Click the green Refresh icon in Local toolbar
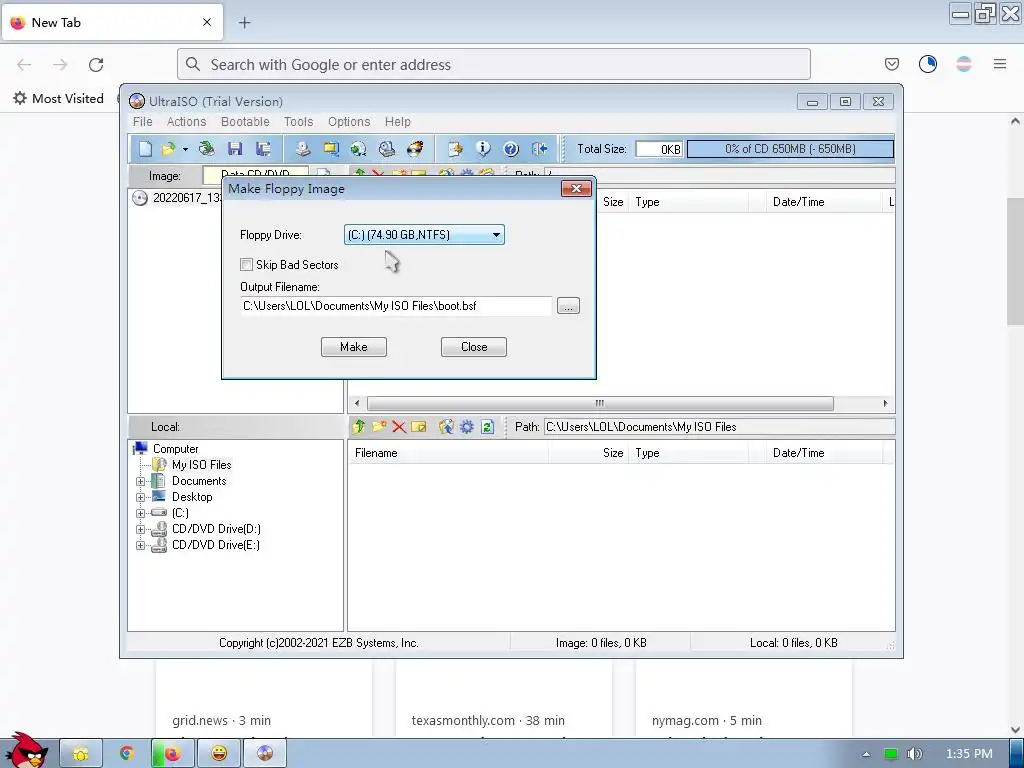This screenshot has height=768, width=1024. coord(487,427)
